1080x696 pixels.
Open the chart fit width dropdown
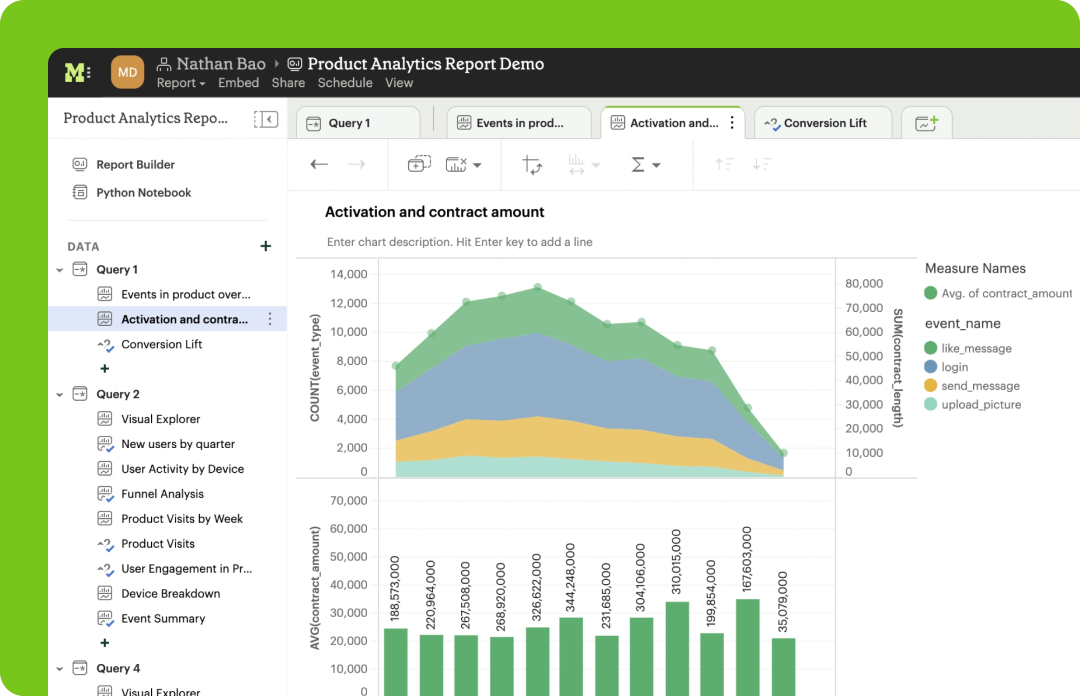[x=584, y=165]
